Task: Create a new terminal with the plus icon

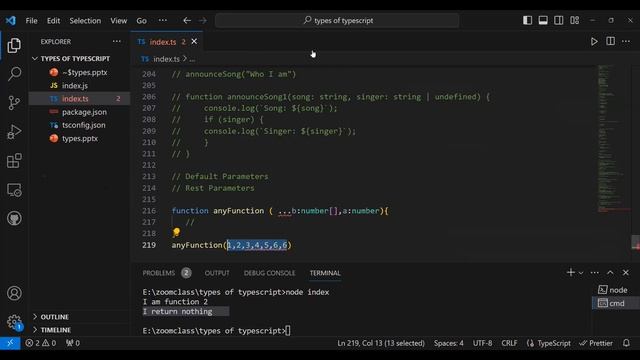Action: (x=571, y=272)
